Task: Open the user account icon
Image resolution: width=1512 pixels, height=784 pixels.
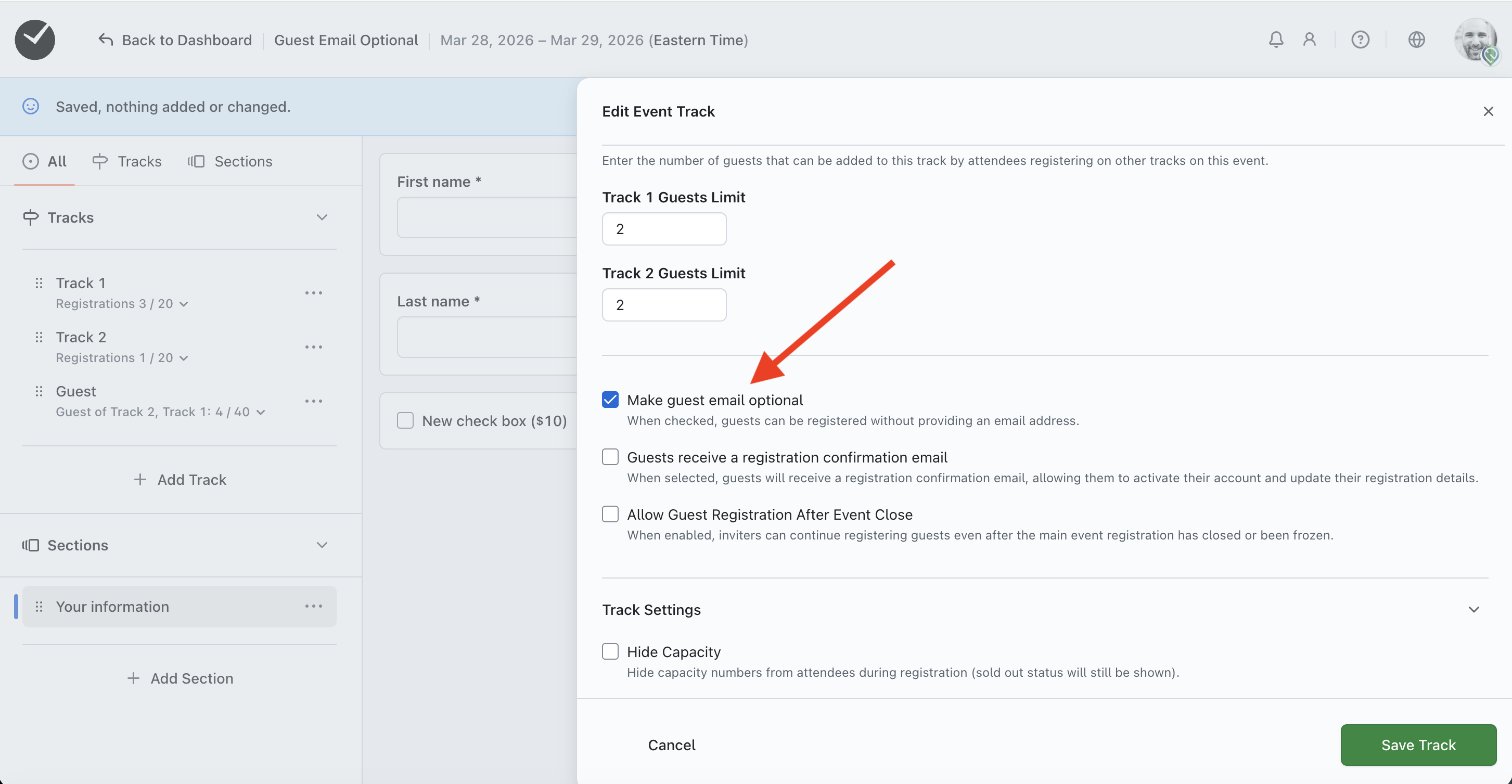Action: point(1309,40)
